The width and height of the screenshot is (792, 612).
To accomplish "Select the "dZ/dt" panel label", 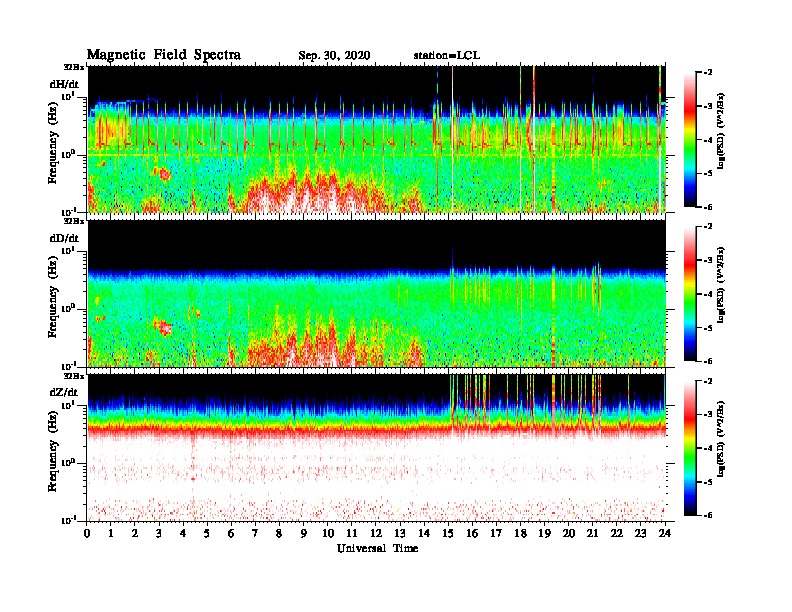I will tap(64, 392).
